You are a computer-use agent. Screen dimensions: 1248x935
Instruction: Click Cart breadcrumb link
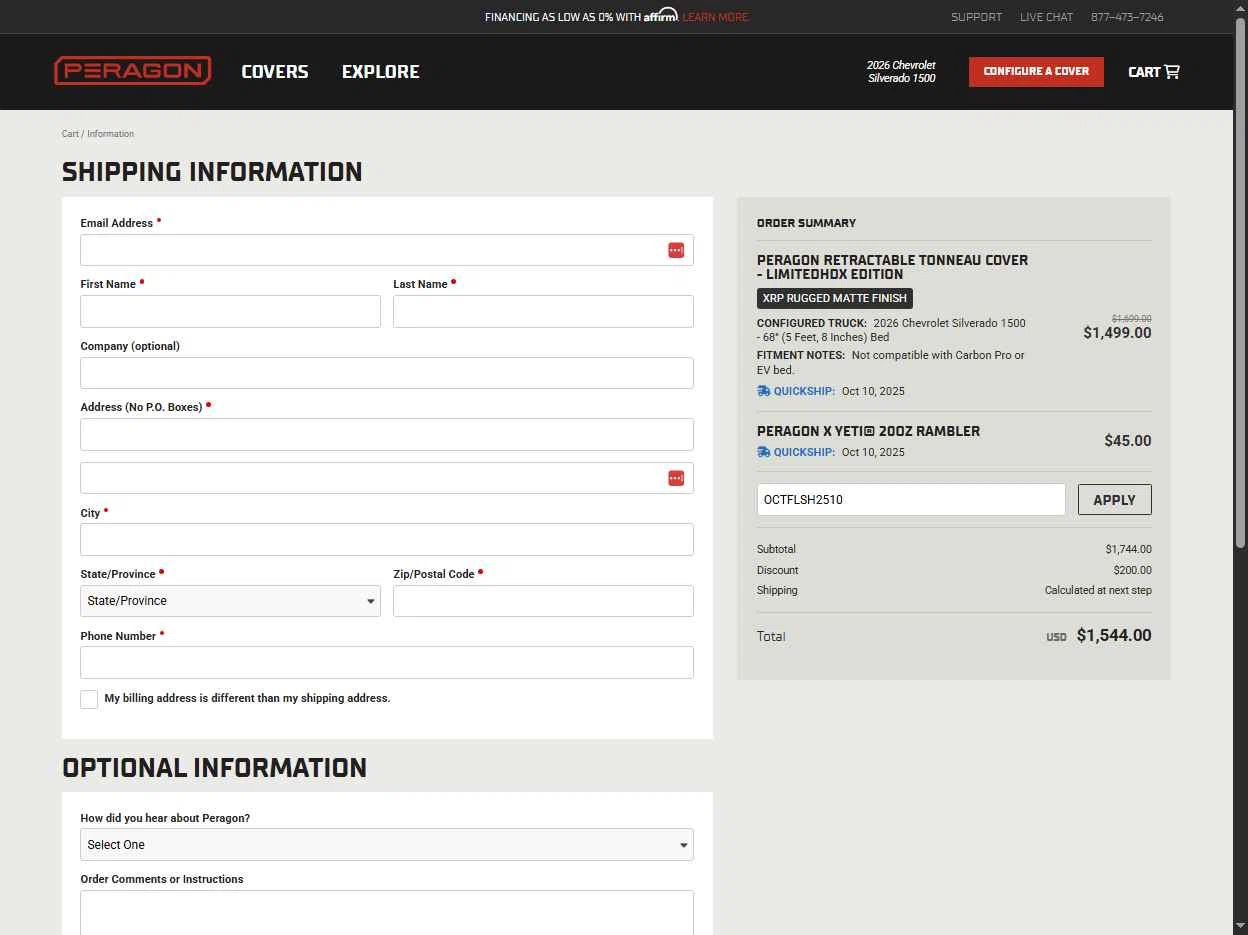pos(70,134)
